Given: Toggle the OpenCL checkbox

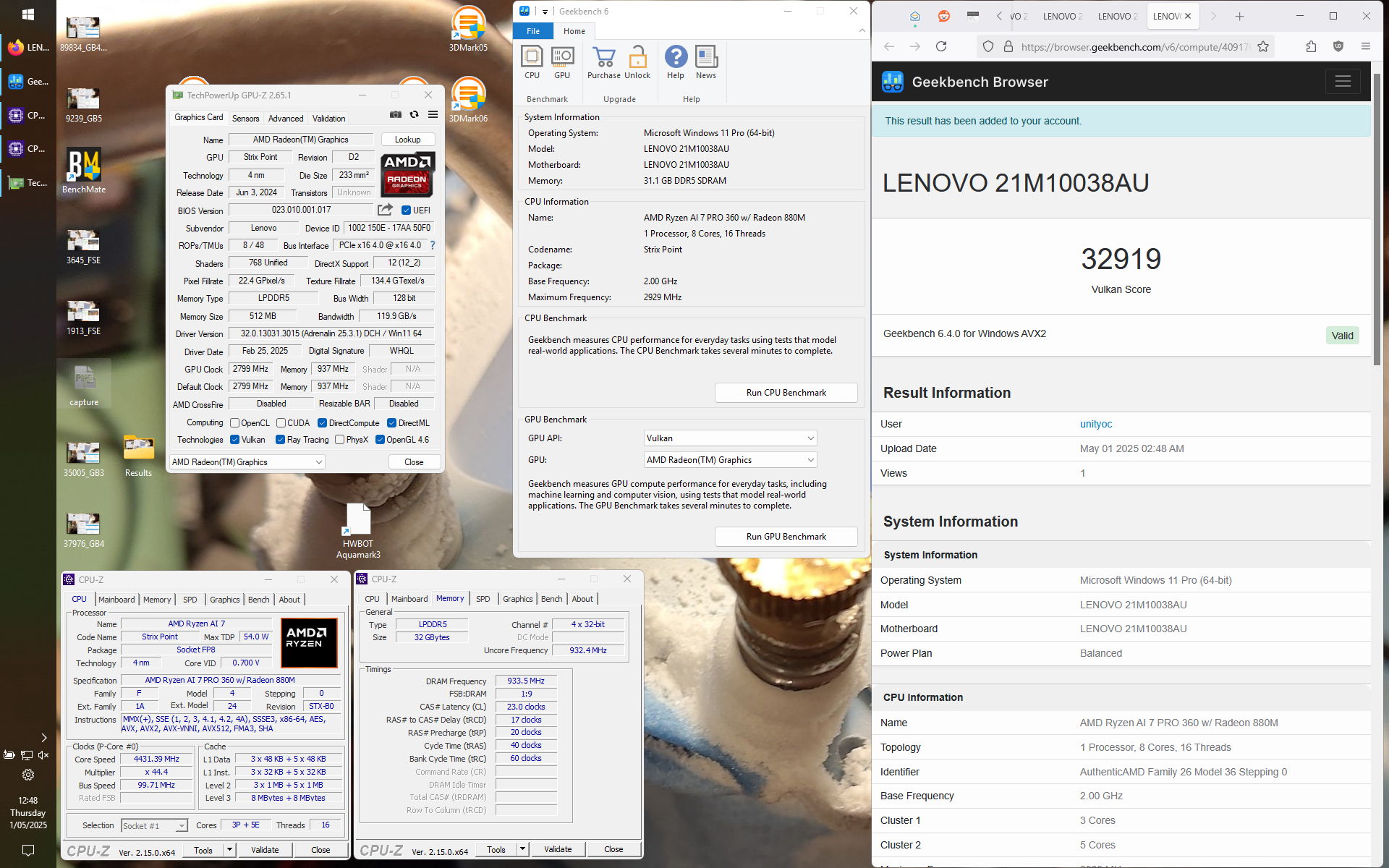Looking at the screenshot, I should click(234, 423).
